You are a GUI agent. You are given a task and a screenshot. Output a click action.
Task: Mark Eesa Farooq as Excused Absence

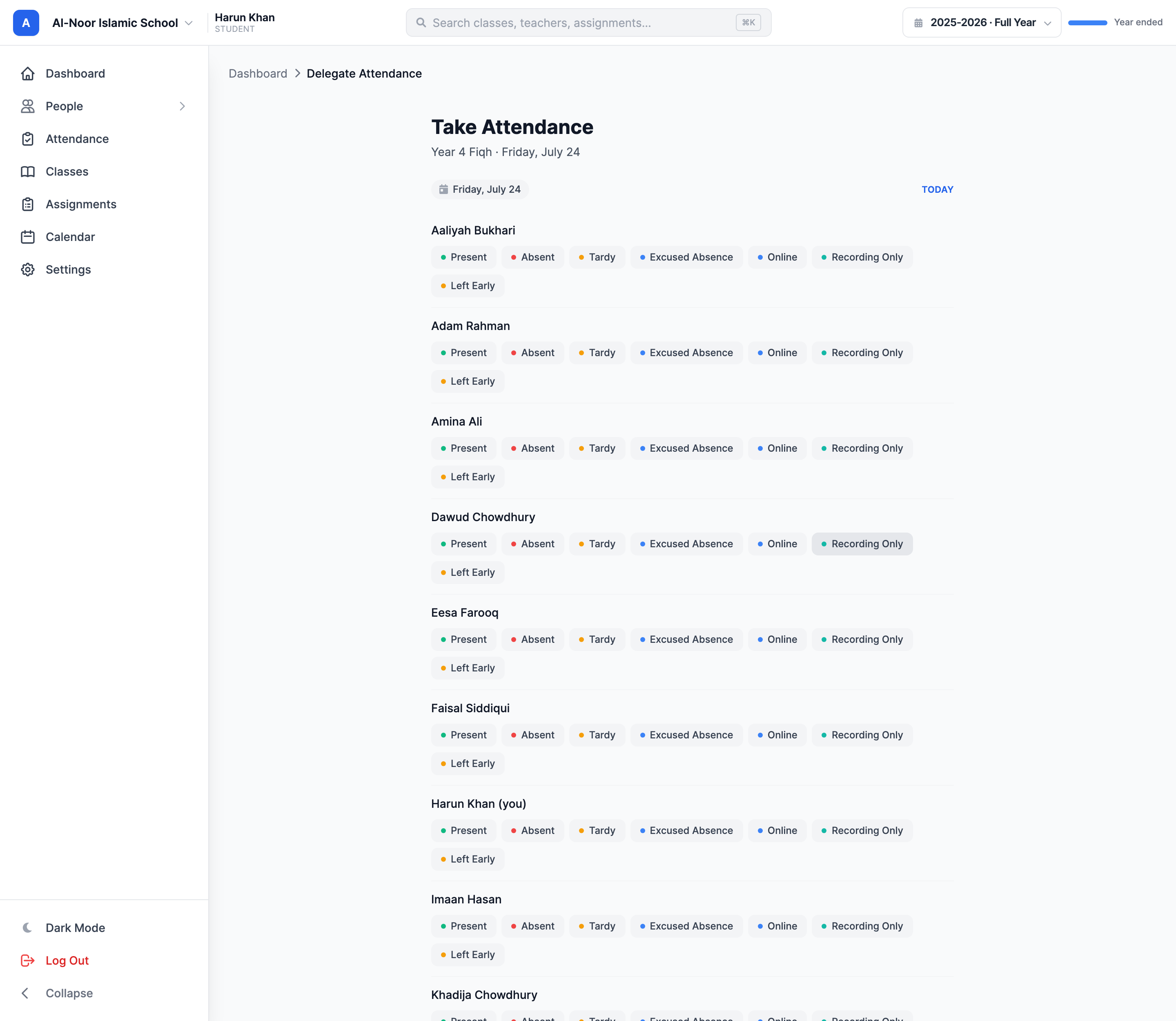point(686,639)
